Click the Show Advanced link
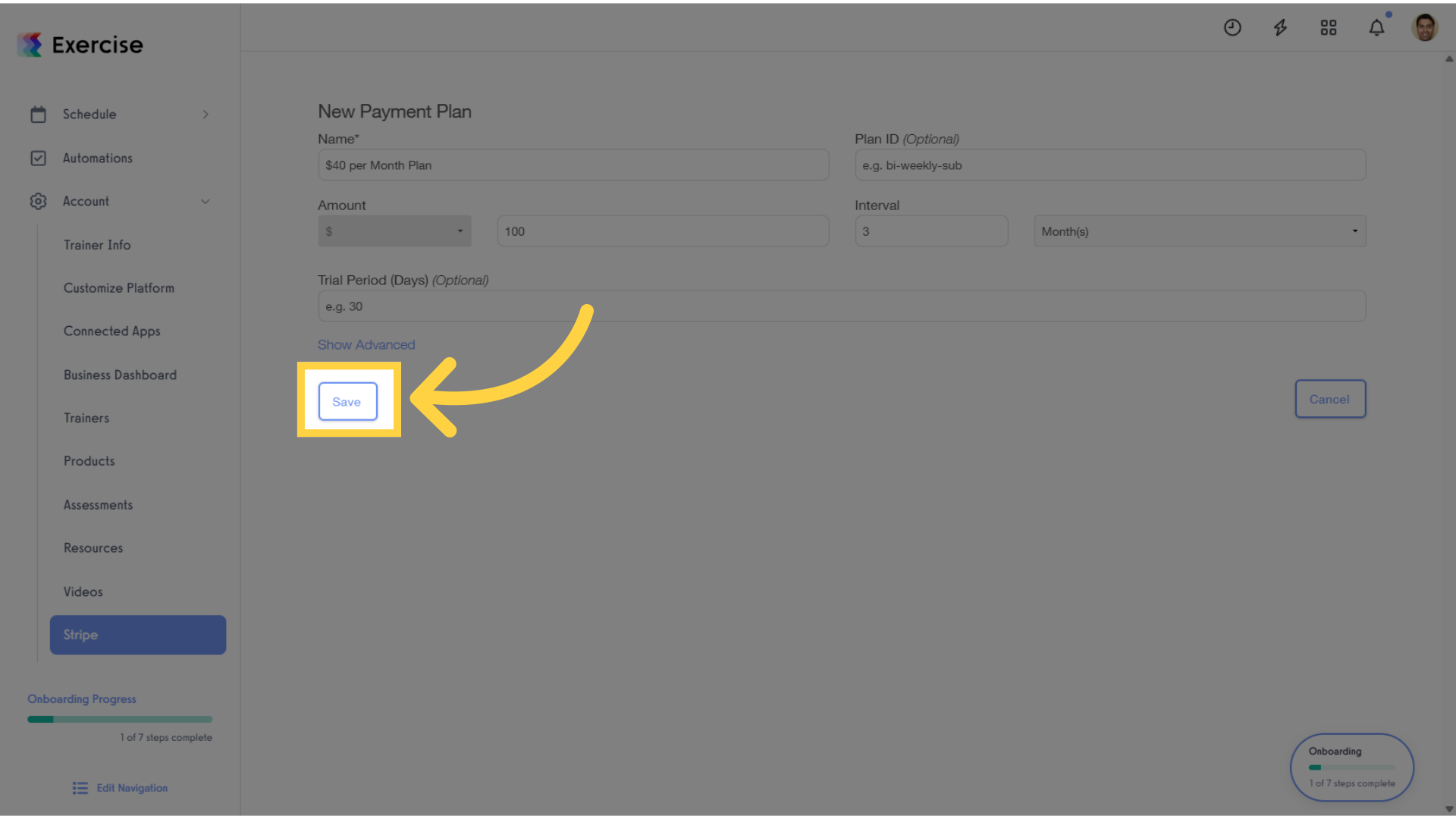1456x819 pixels. pyautogui.click(x=366, y=344)
